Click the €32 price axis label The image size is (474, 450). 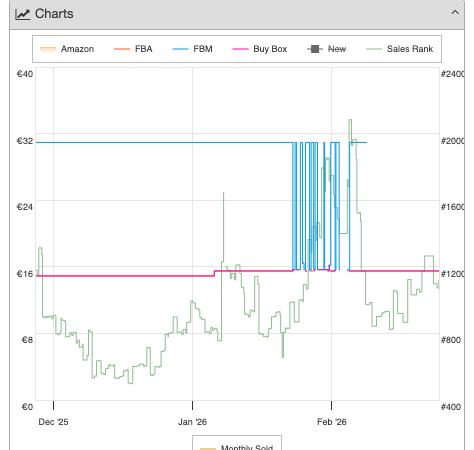click(25, 141)
